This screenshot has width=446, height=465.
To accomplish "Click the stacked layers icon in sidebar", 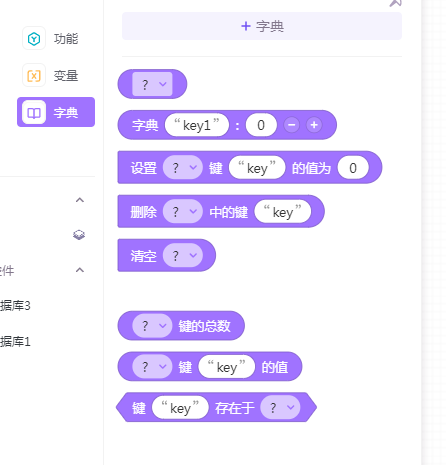I will [79, 235].
